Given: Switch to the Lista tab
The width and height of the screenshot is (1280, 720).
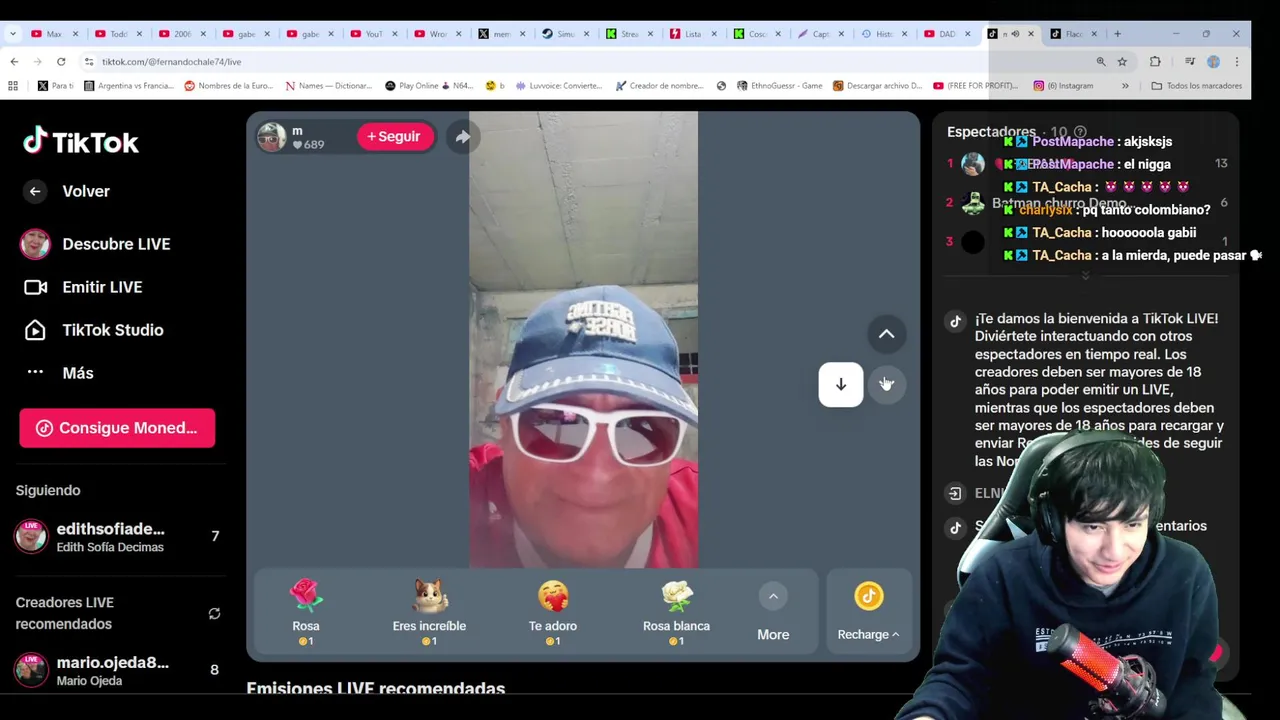Looking at the screenshot, I should click(693, 34).
